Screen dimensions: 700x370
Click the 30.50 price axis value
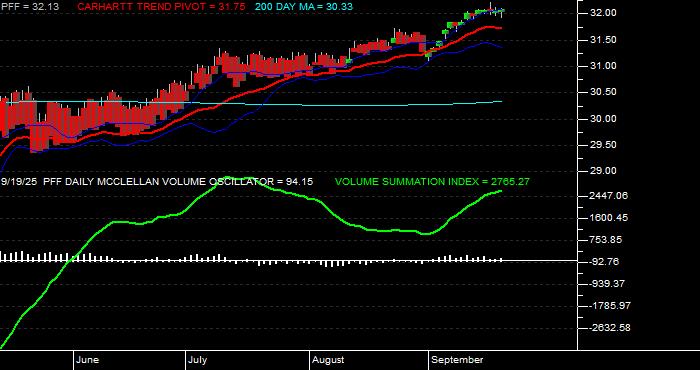tap(604, 92)
